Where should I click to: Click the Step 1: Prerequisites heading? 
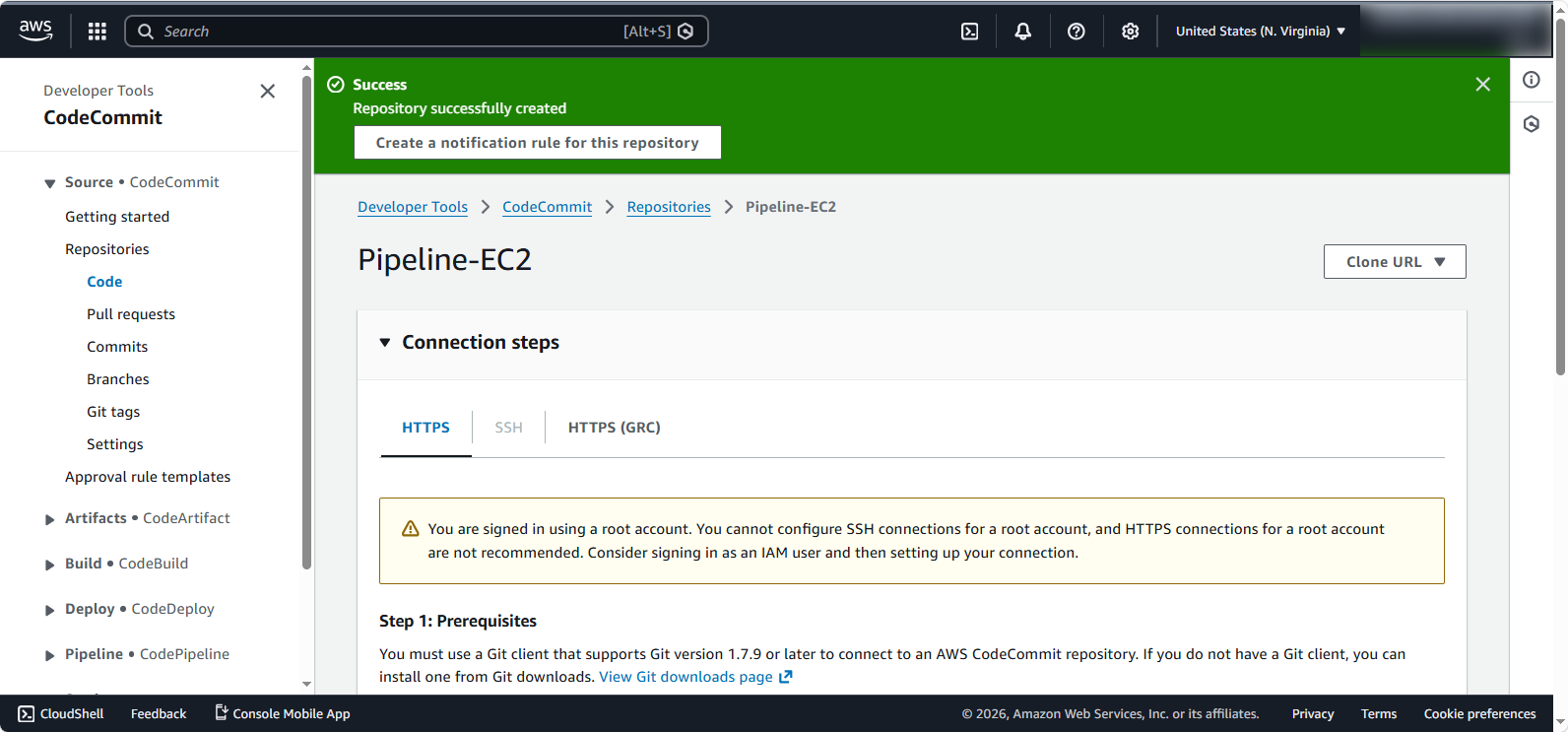click(x=458, y=621)
